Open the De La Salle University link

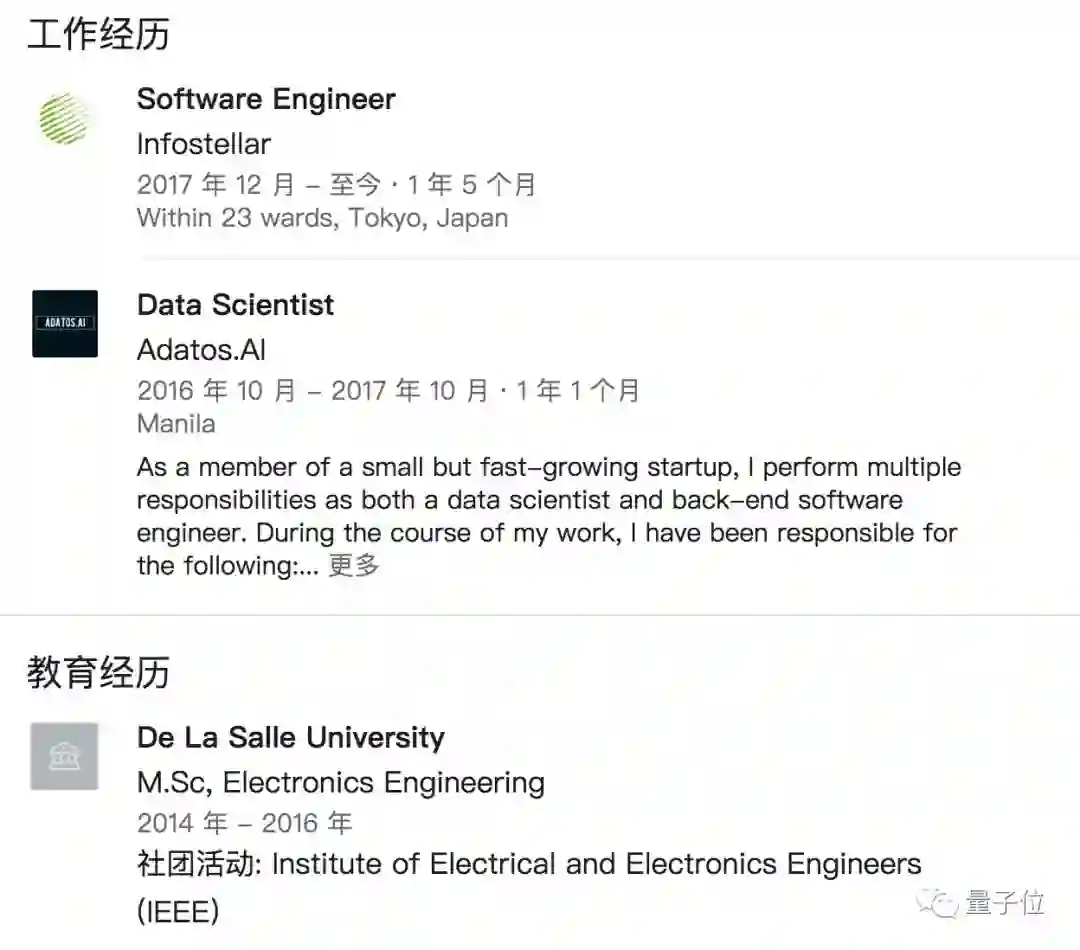291,738
